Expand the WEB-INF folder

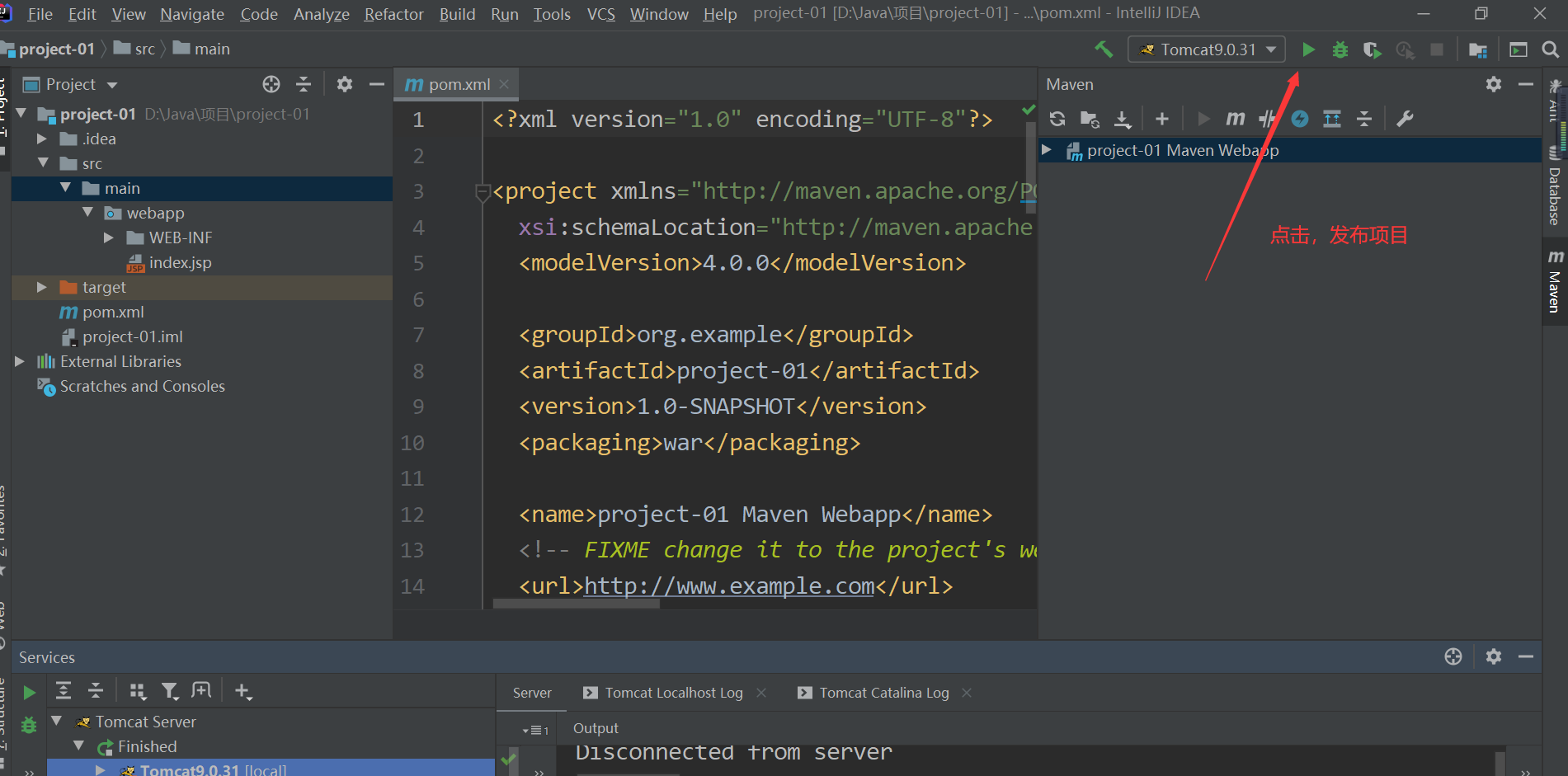pos(109,238)
